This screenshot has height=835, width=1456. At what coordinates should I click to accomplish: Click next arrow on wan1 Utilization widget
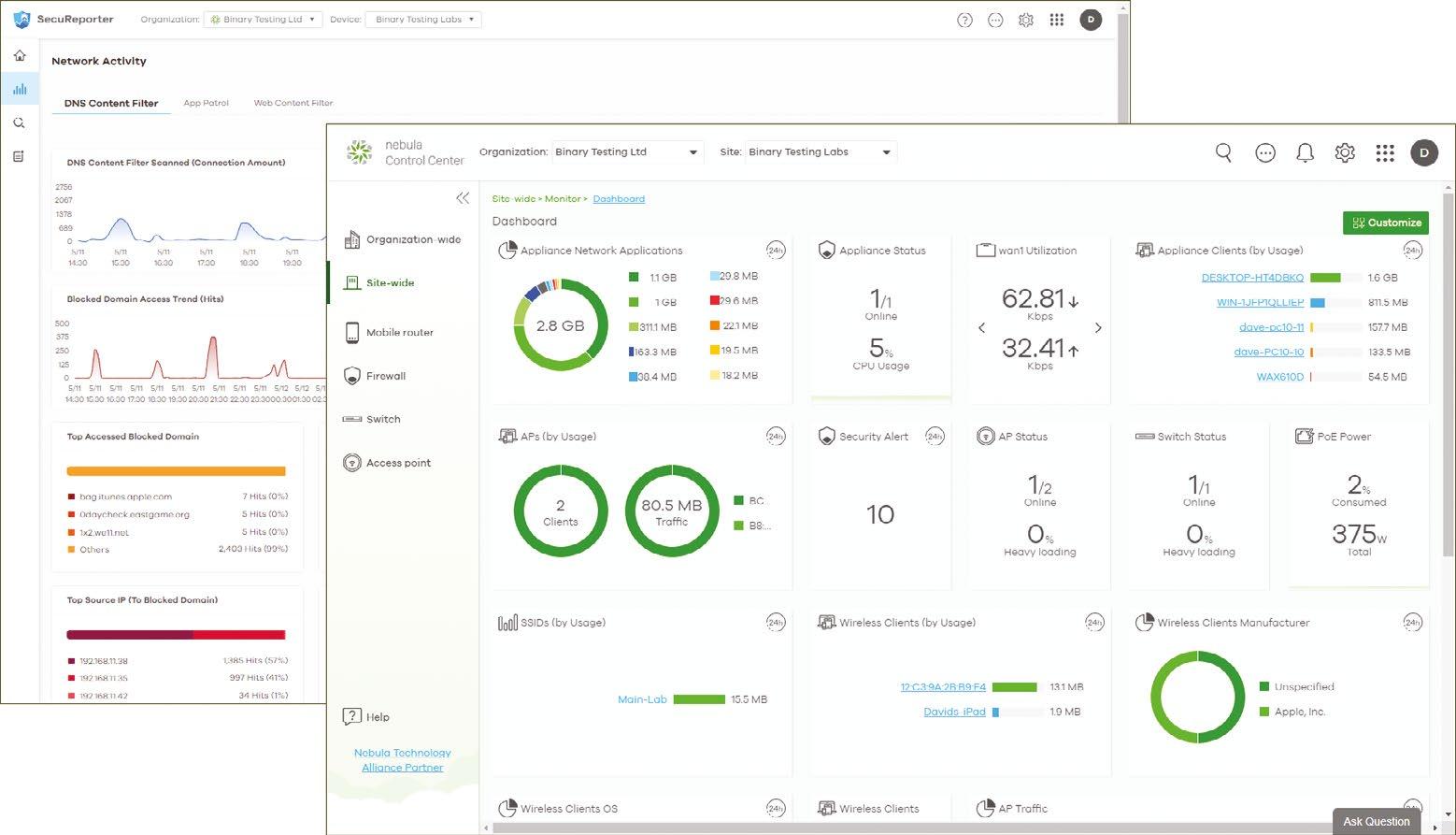coord(1098,327)
